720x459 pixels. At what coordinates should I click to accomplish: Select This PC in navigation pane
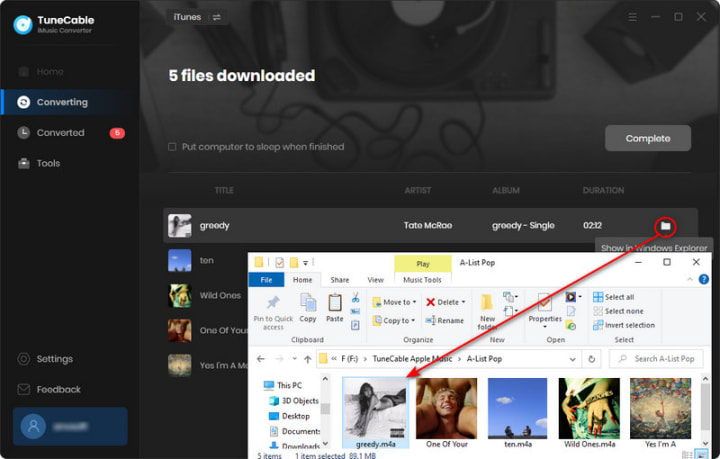coord(283,385)
